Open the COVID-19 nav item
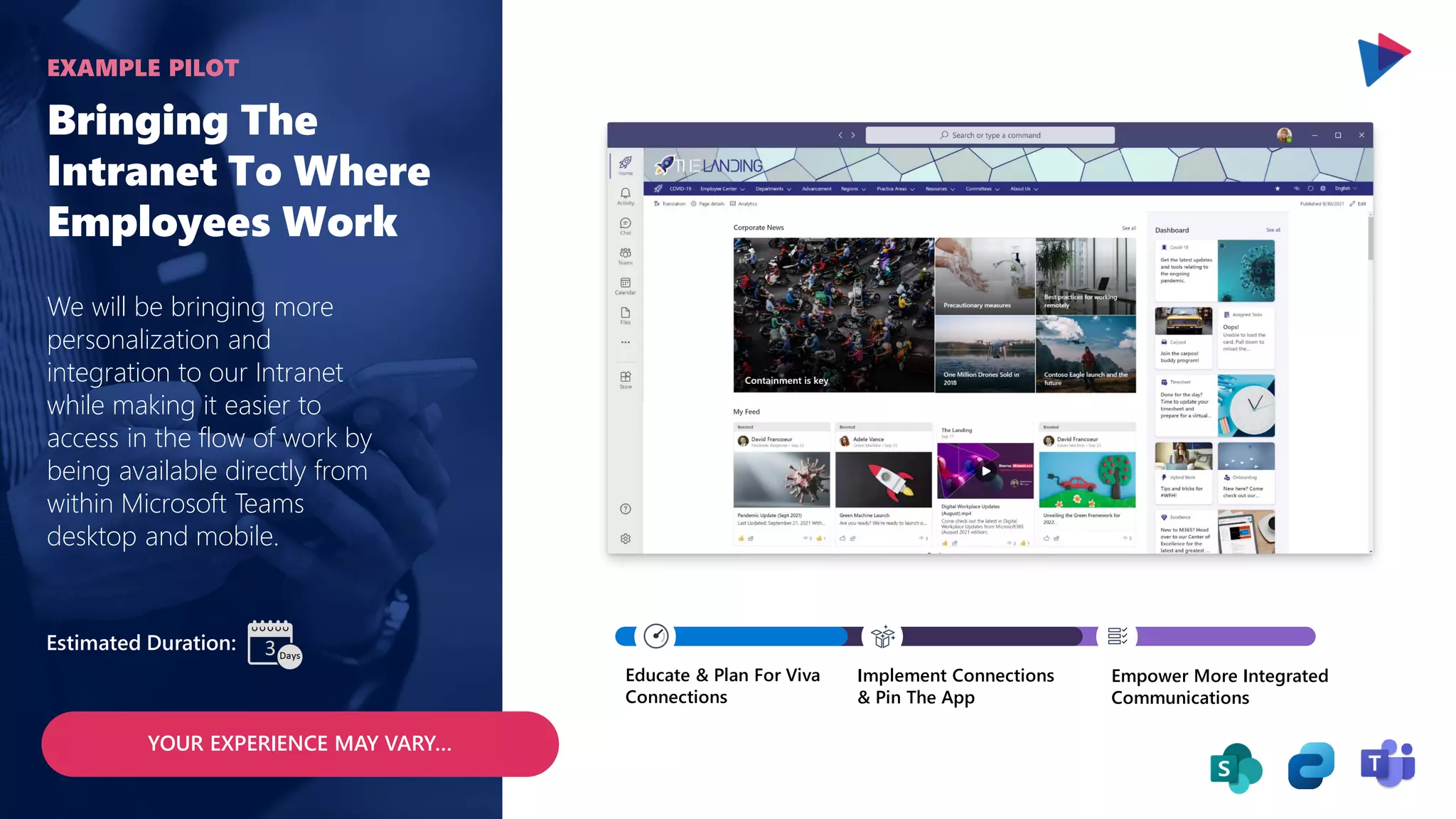 (x=680, y=189)
